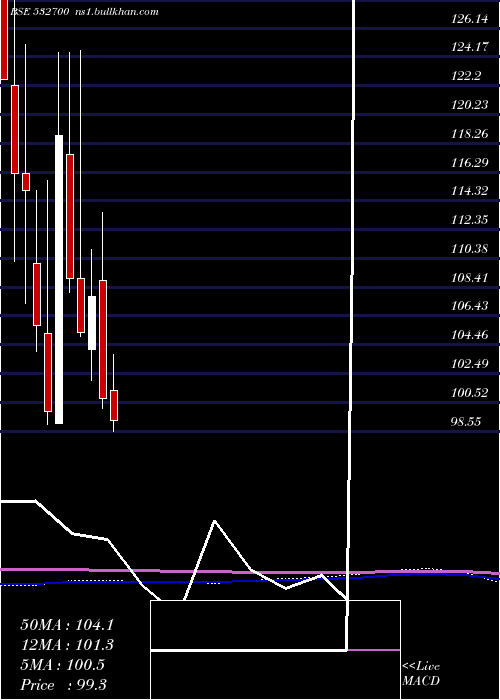Click the price label 102.49
Image resolution: width=500 pixels, height=700 pixels.
470,364
